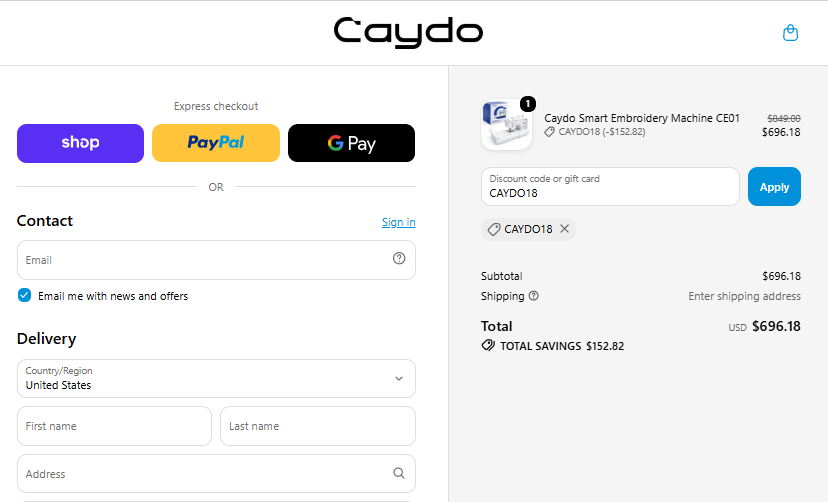Click the quantity badge on product image
This screenshot has width=828, height=502.
point(528,104)
